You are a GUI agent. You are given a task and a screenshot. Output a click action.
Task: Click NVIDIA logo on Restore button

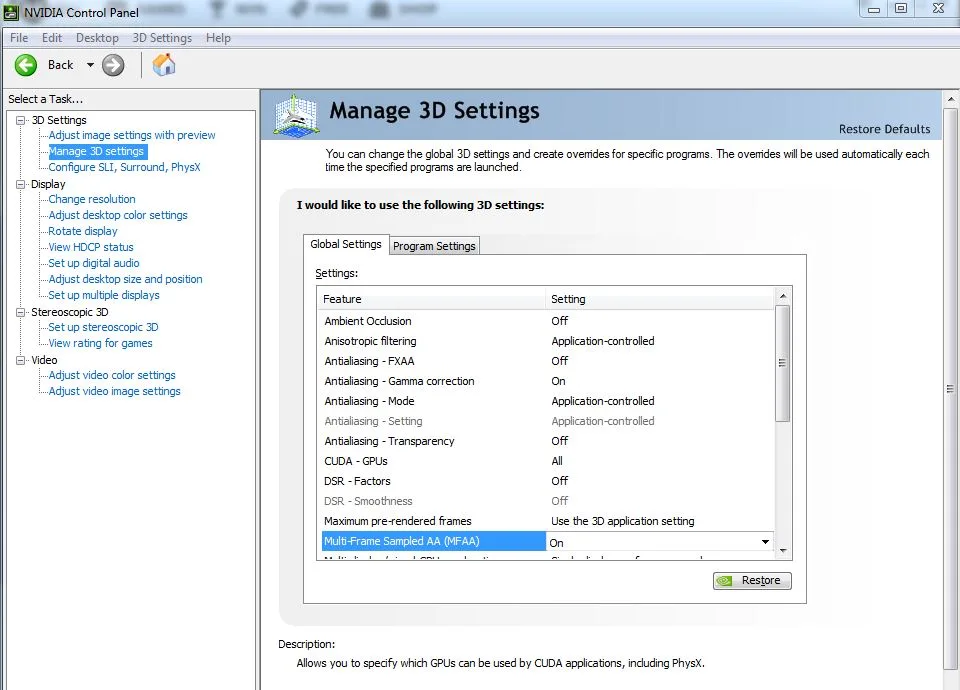[724, 580]
